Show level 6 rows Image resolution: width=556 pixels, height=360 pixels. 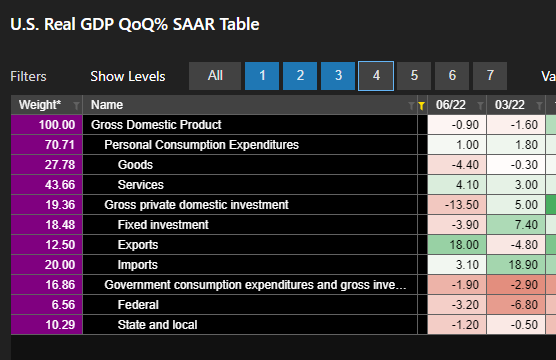tap(452, 76)
